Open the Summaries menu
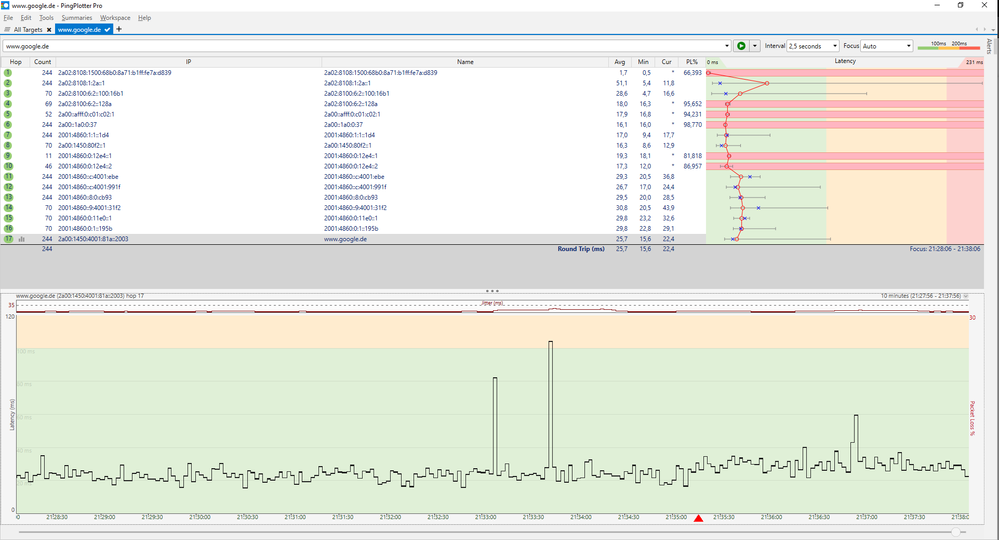Image resolution: width=999 pixels, height=540 pixels. (76, 18)
